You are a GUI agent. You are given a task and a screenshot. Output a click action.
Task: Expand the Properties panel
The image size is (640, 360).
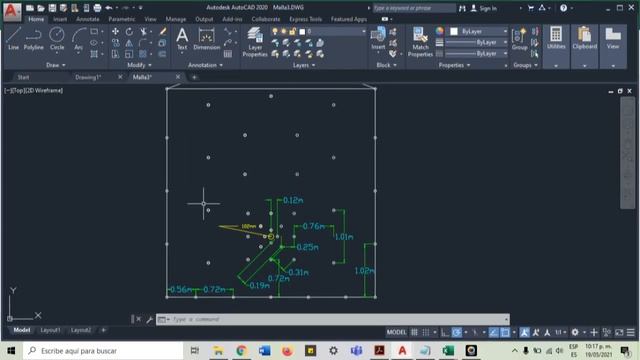pyautogui.click(x=454, y=65)
